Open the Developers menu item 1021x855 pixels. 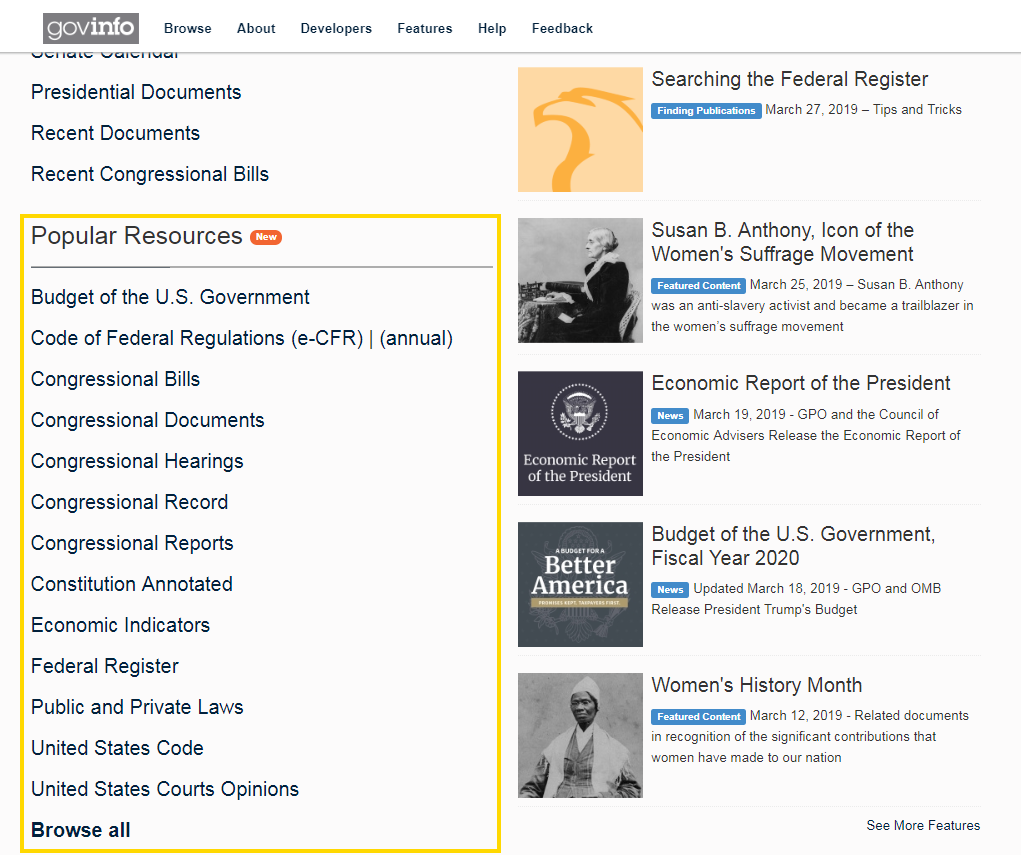click(336, 28)
